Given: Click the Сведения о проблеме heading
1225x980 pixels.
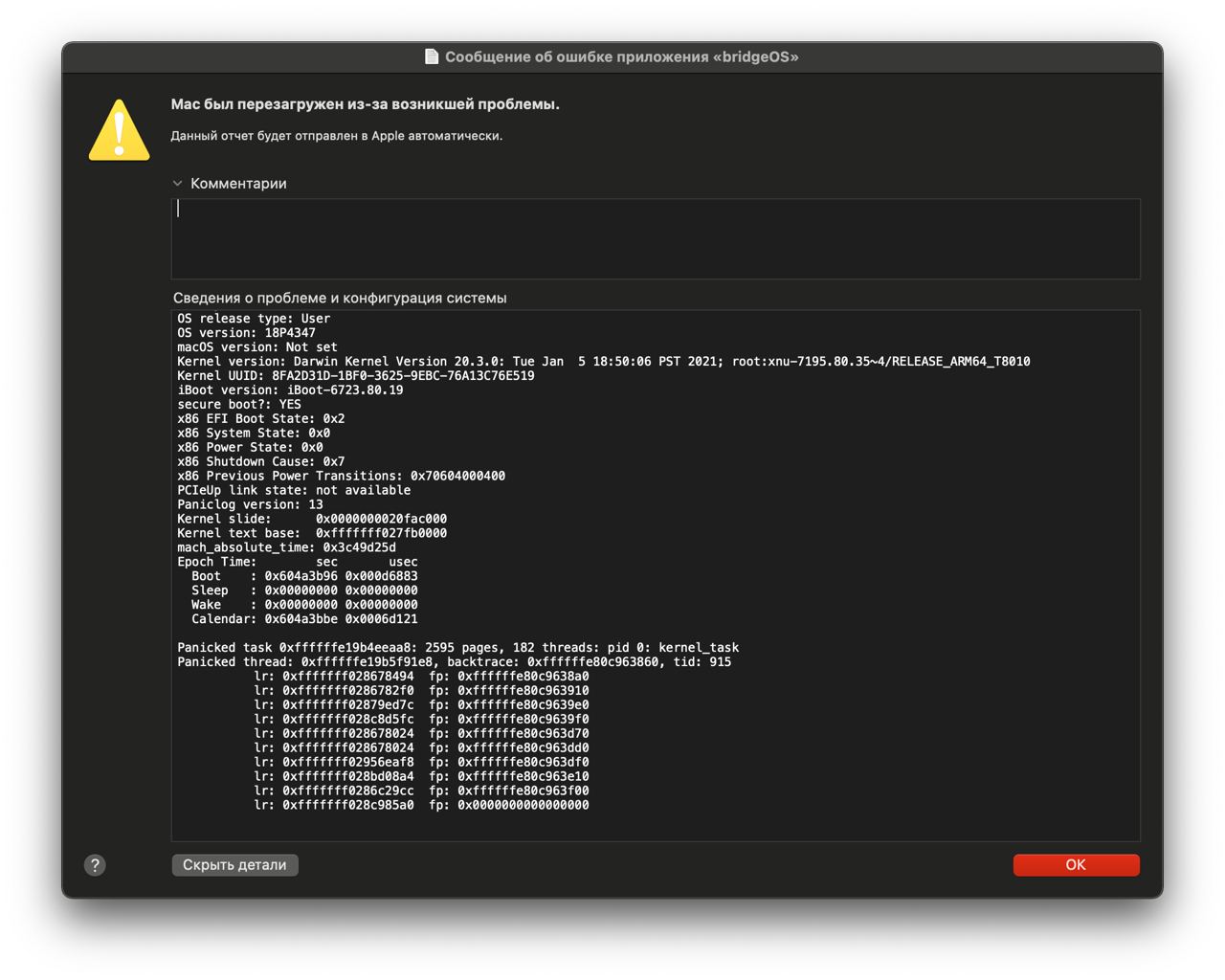Looking at the screenshot, I should pos(340,298).
